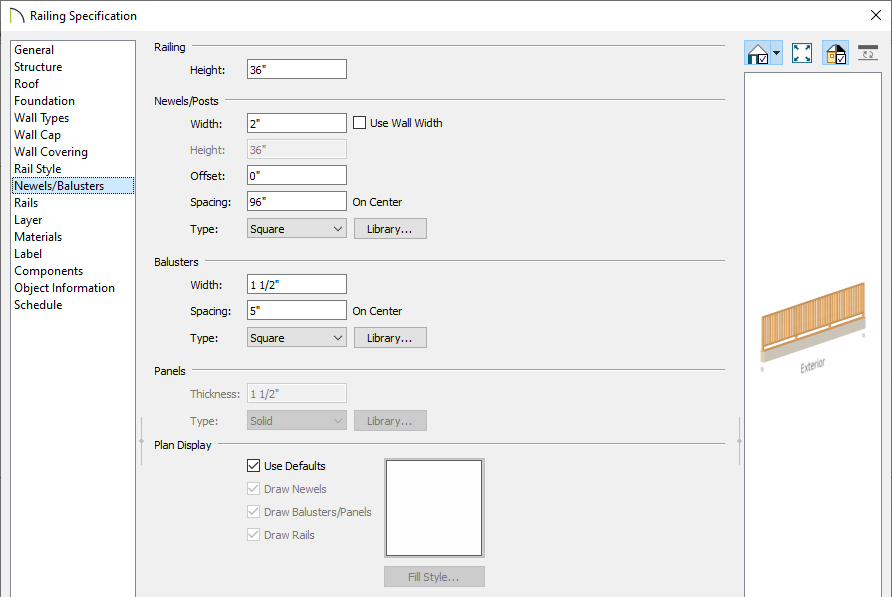Image resolution: width=892 pixels, height=597 pixels.
Task: Close the Railing Specification dialog
Action: pyautogui.click(x=875, y=15)
